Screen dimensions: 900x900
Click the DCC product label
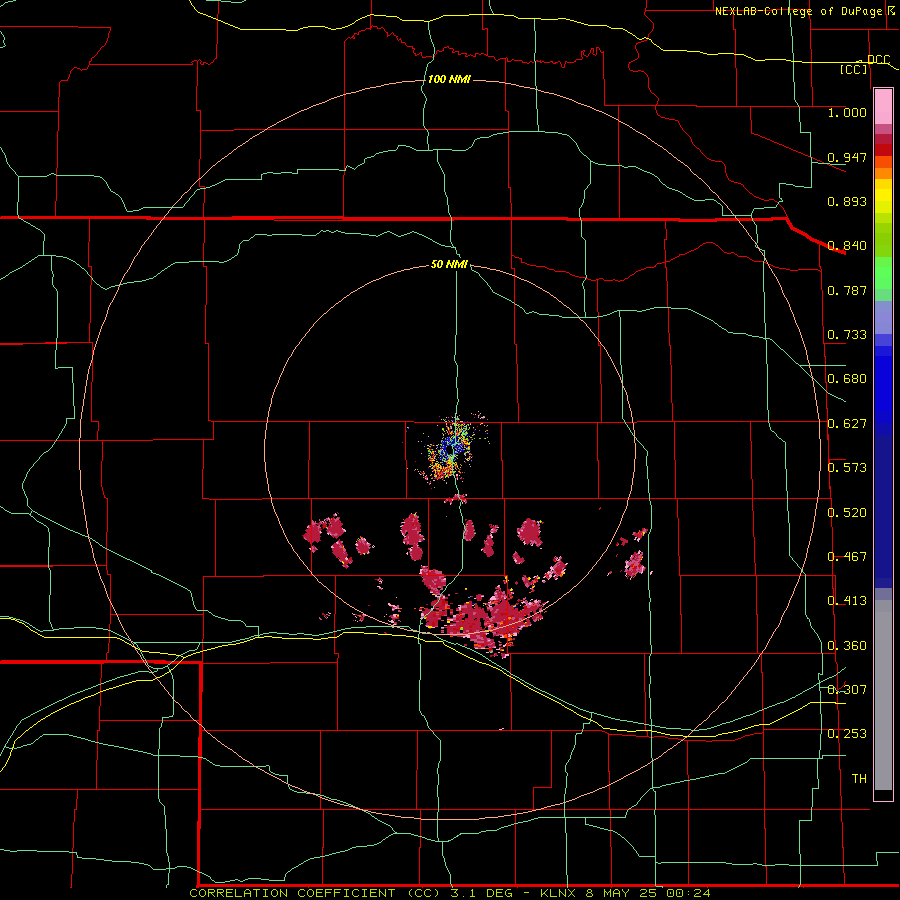pyautogui.click(x=878, y=60)
